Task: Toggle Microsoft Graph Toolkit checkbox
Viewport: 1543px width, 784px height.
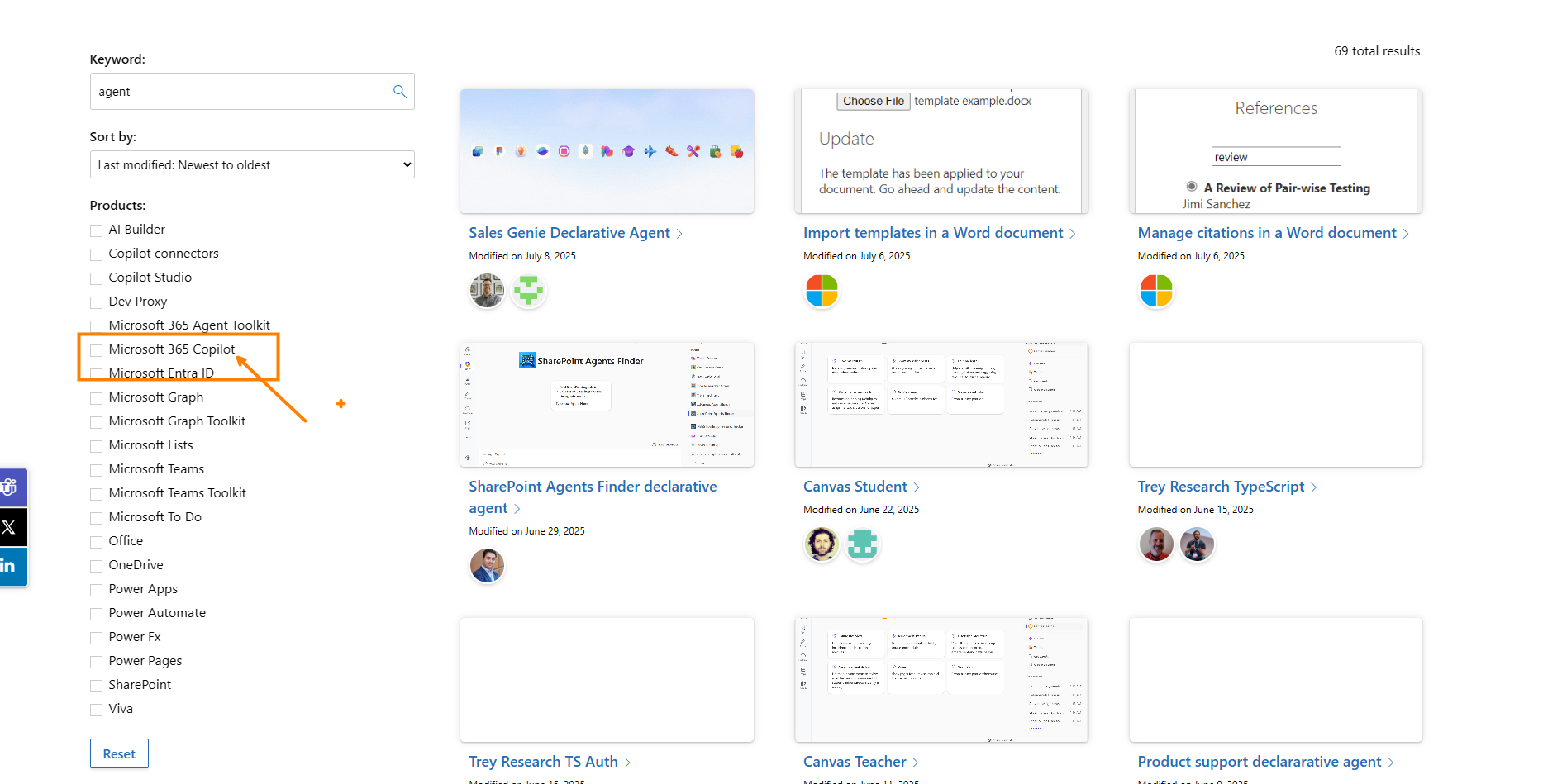Action: (97, 422)
